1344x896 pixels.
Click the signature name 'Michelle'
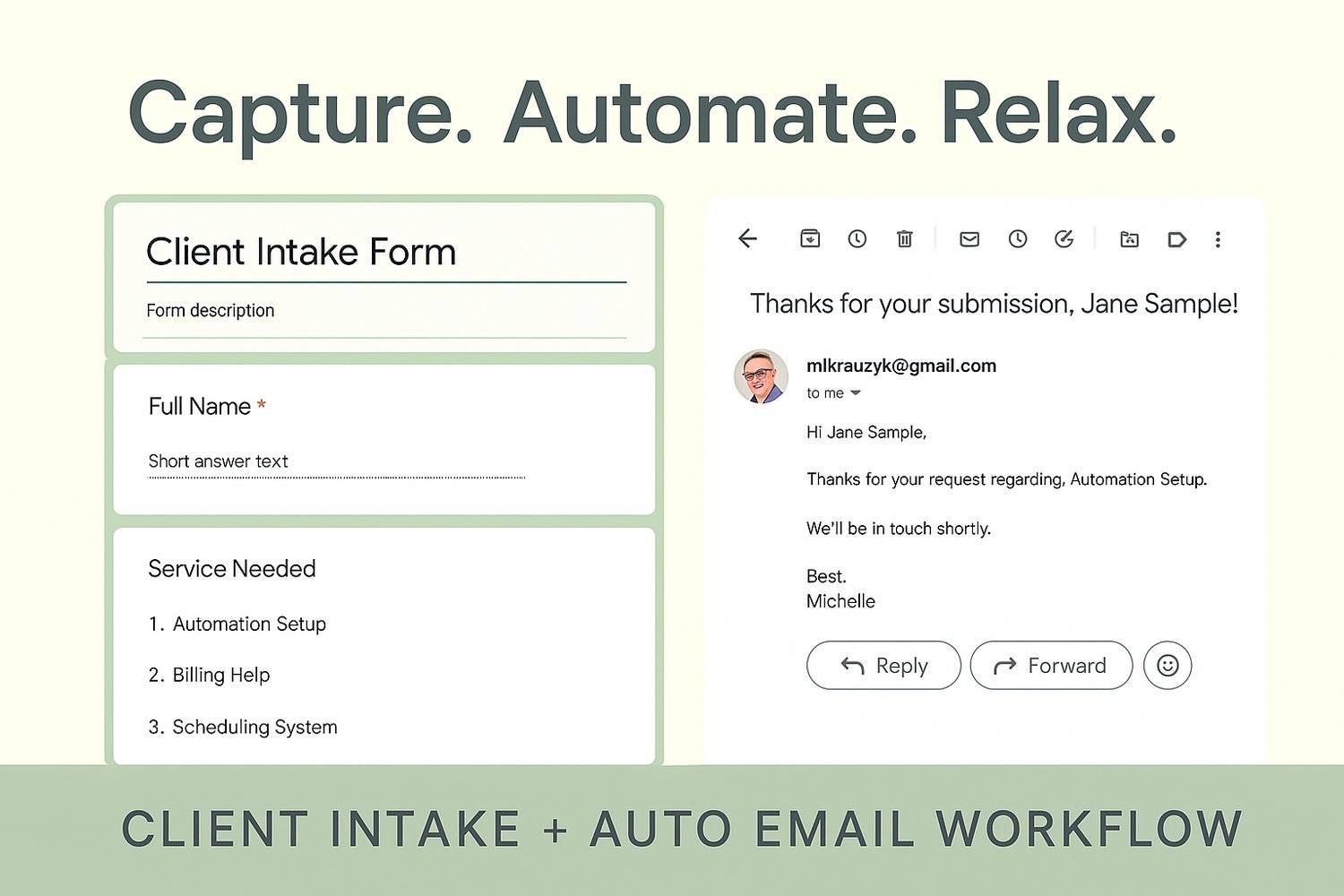pos(840,601)
